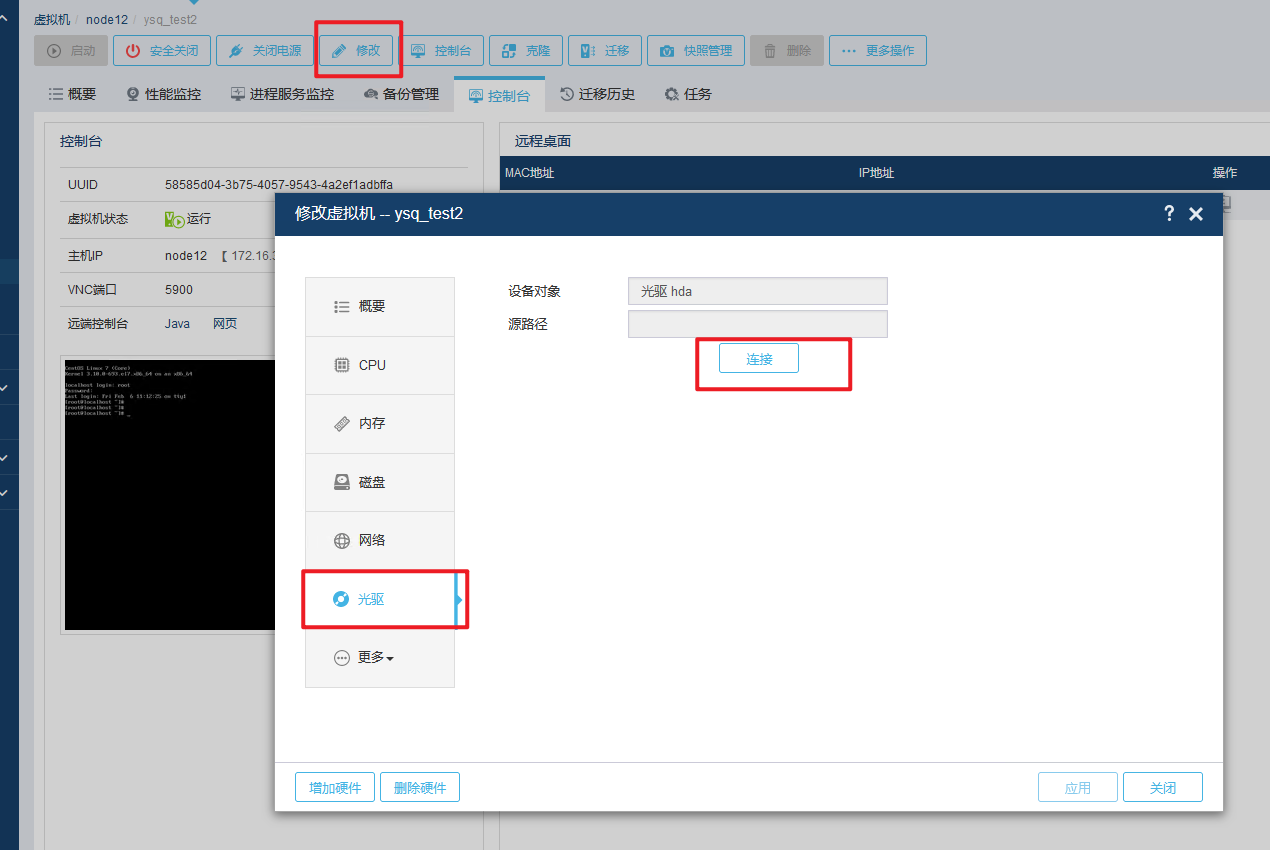The height and width of the screenshot is (850, 1270).
Task: Switch to the 性能监控 tab
Action: coord(163,94)
